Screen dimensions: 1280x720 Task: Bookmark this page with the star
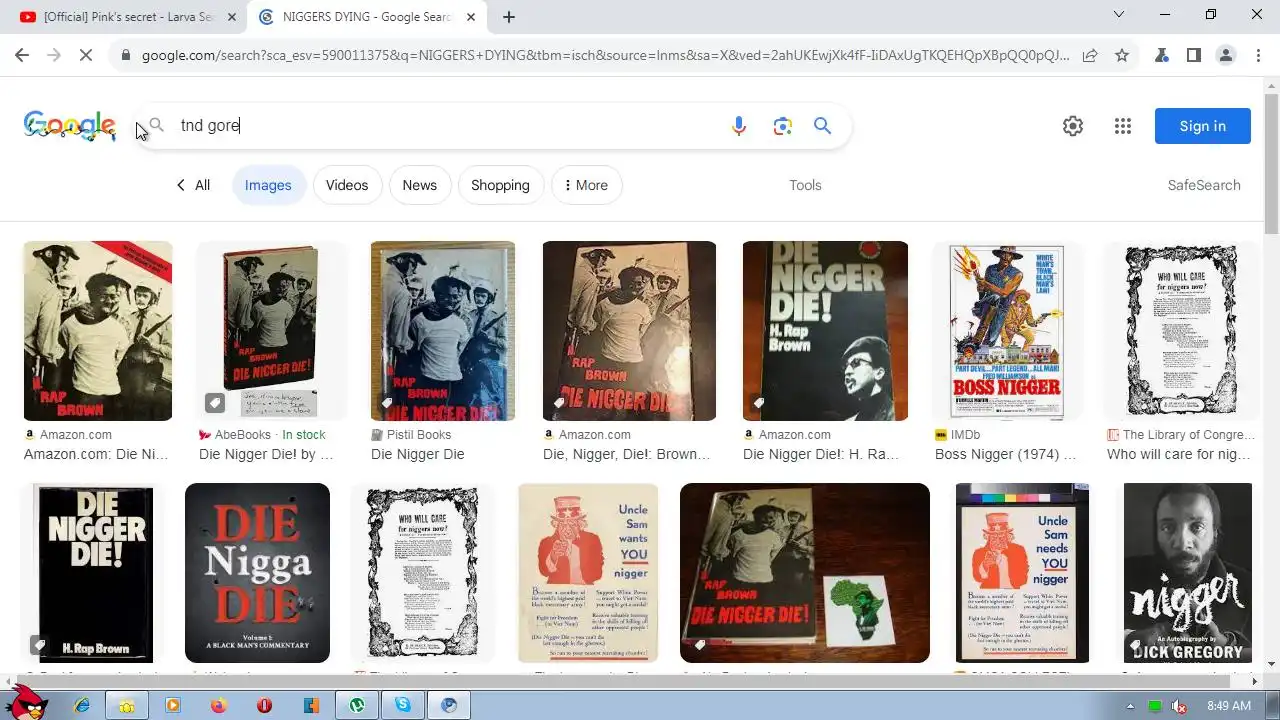point(1122,55)
